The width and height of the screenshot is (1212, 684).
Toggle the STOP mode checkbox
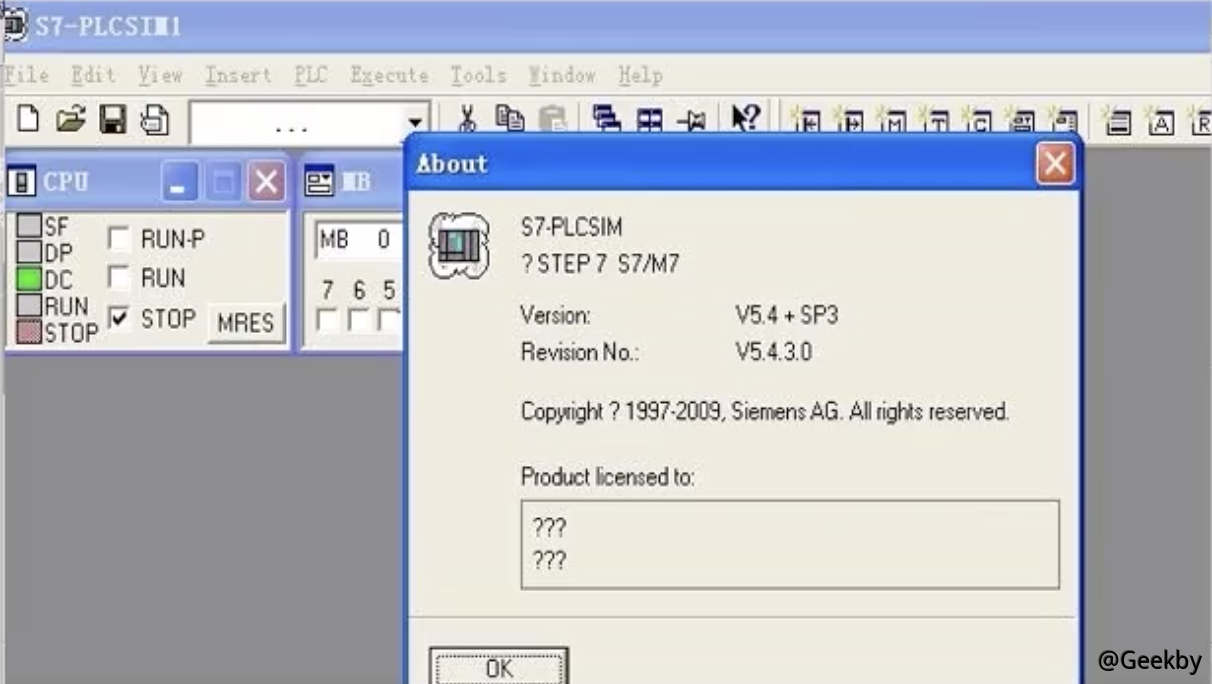point(119,319)
